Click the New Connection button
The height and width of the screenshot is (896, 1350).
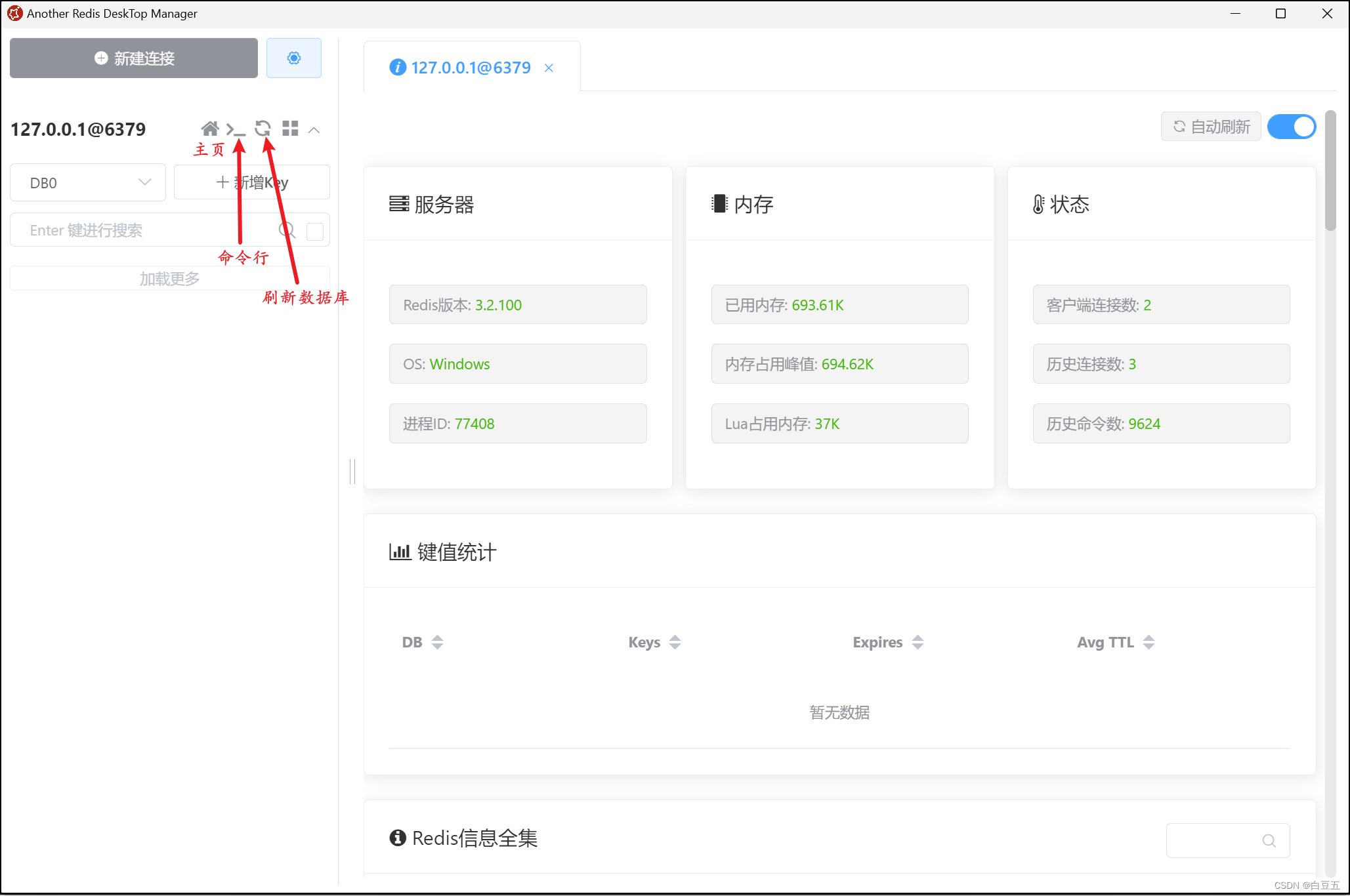click(134, 58)
